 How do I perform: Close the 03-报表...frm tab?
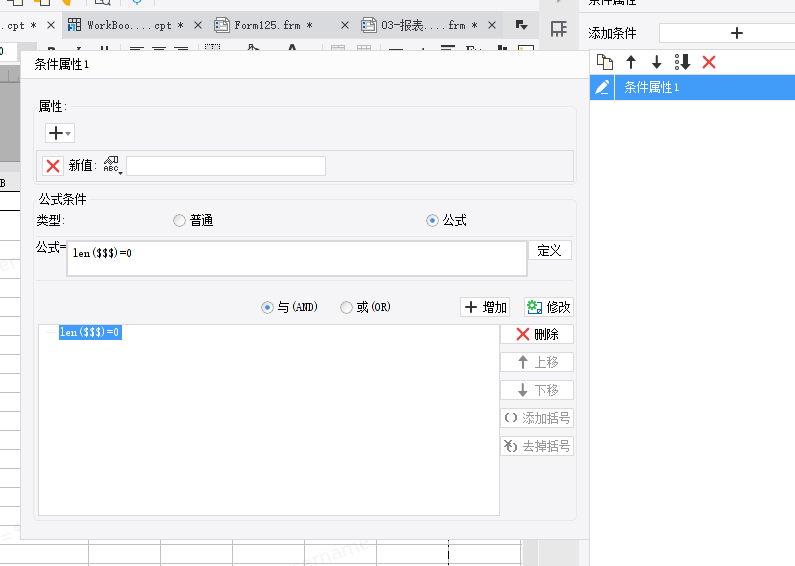[x=492, y=25]
